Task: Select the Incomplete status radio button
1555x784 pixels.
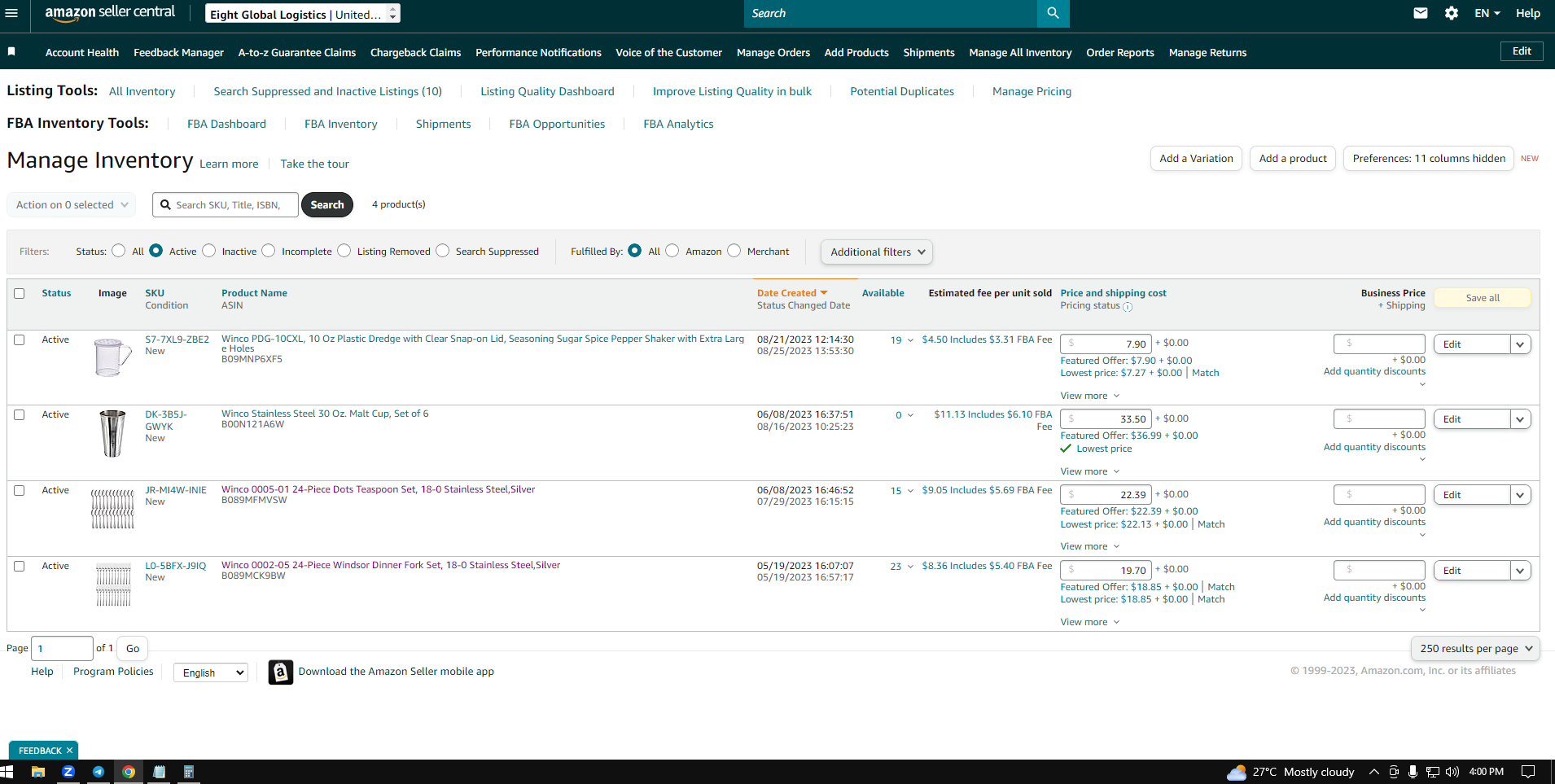Action: (x=269, y=251)
